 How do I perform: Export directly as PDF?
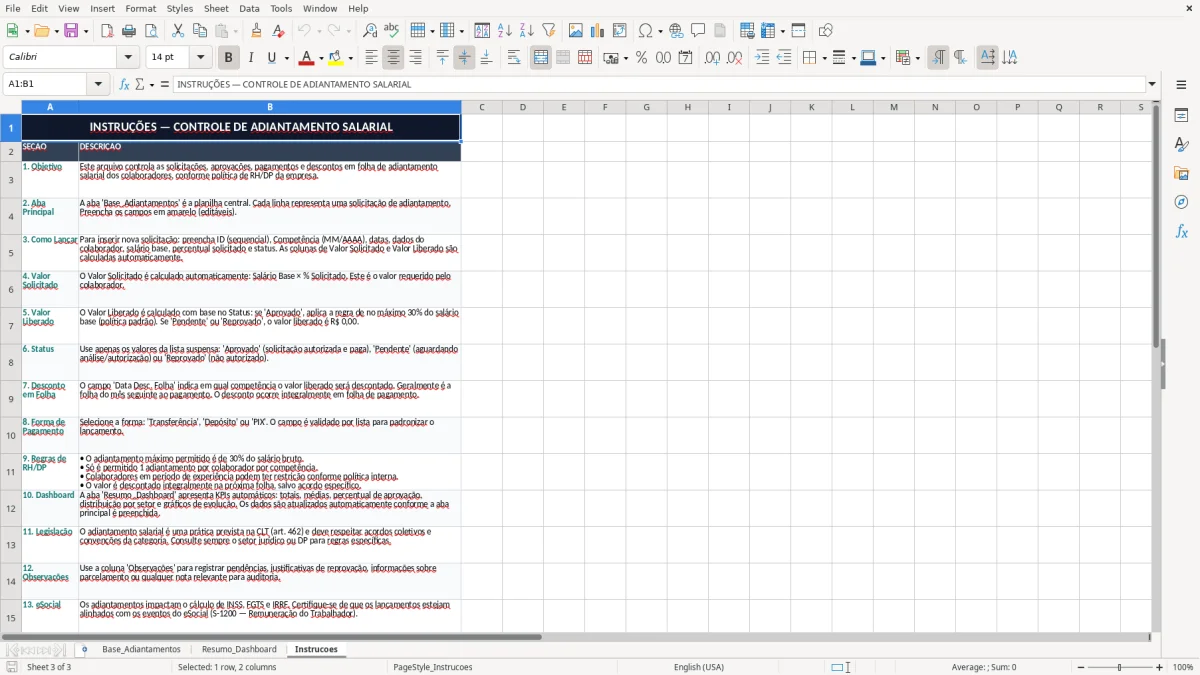point(107,31)
